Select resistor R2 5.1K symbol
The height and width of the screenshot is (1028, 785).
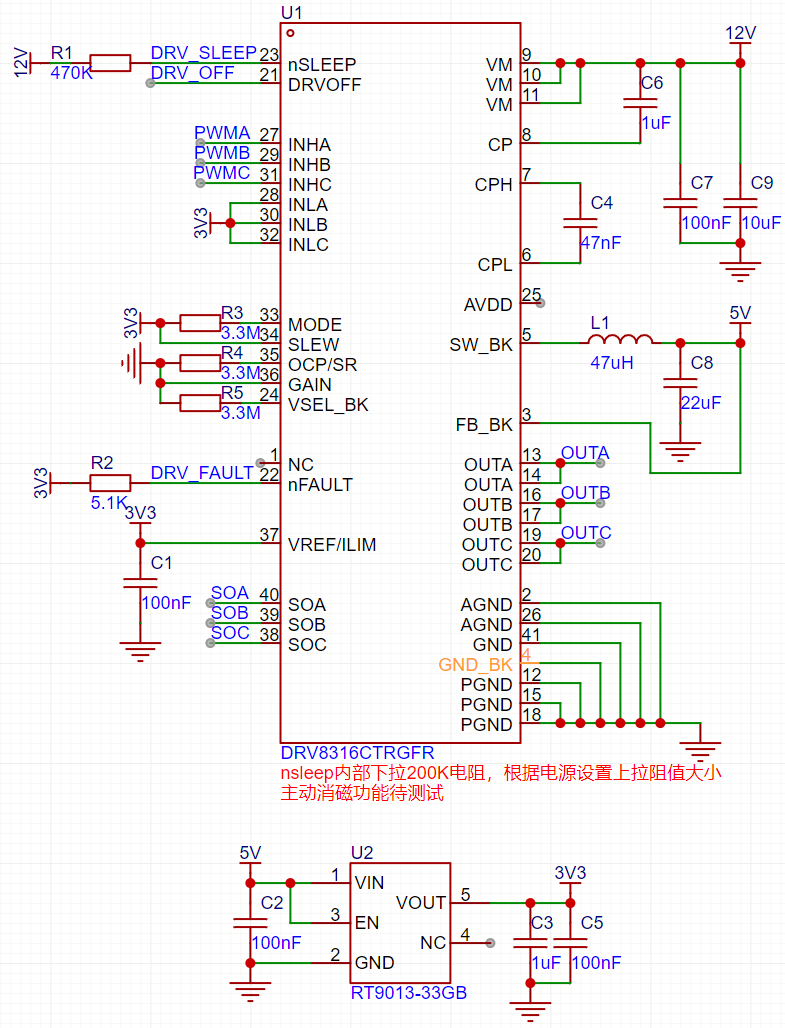click(110, 483)
